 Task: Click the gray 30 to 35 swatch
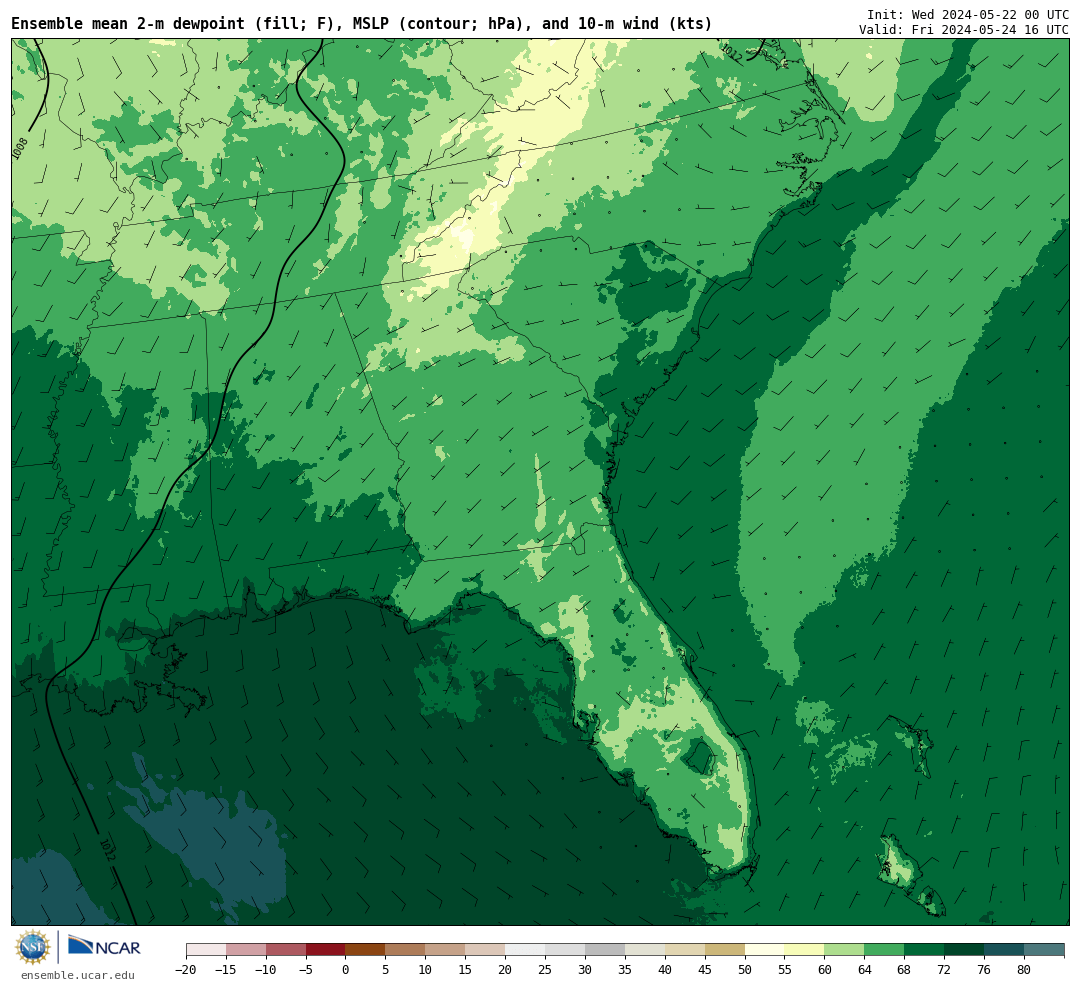(x=605, y=950)
